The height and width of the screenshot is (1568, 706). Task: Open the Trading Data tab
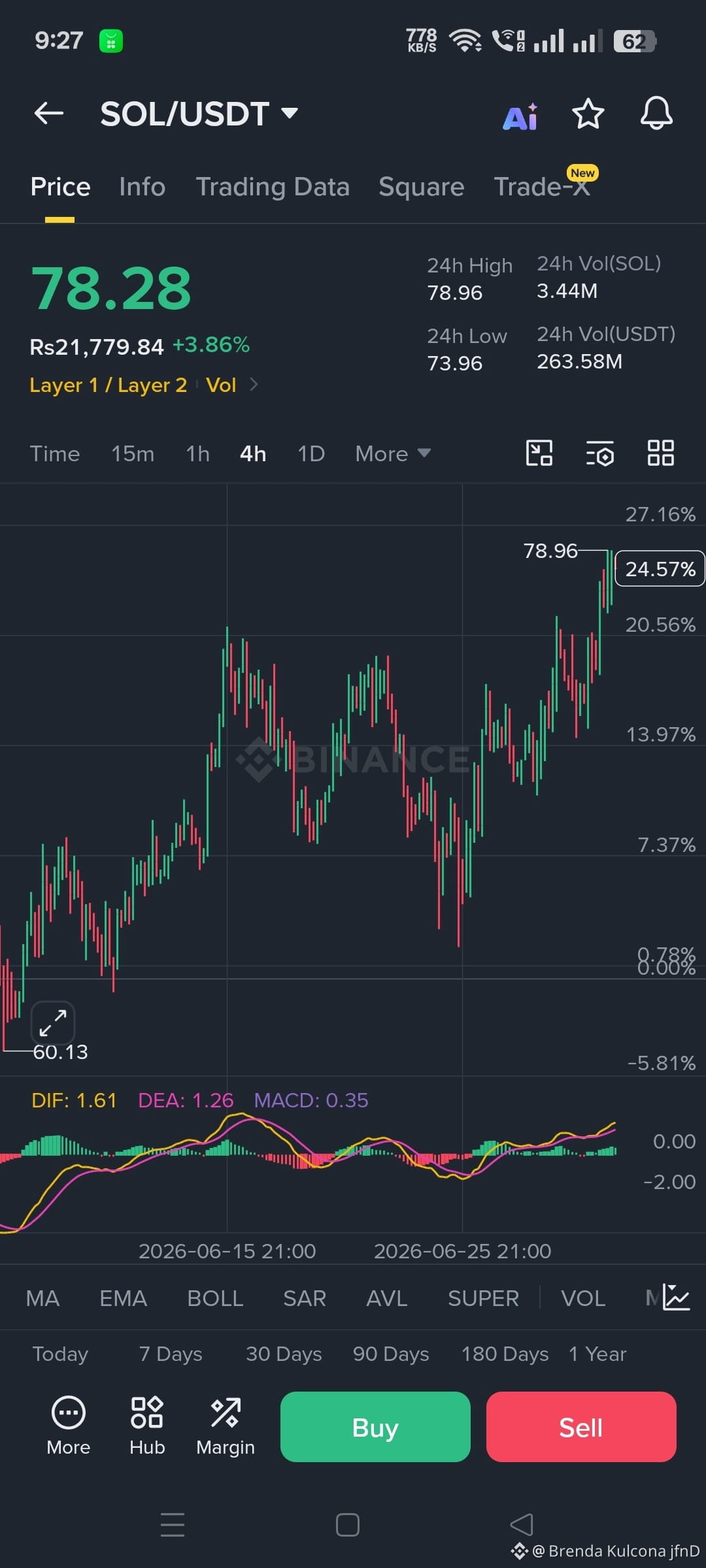click(x=273, y=187)
